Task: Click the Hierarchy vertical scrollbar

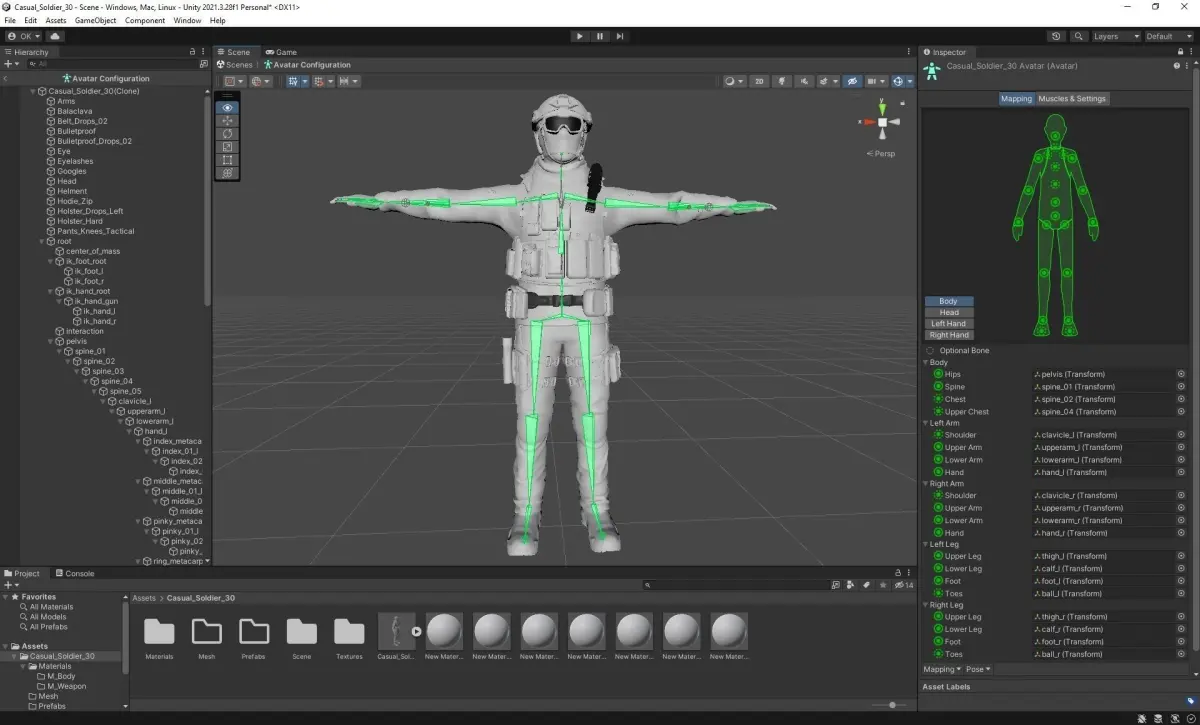Action: click(207, 200)
